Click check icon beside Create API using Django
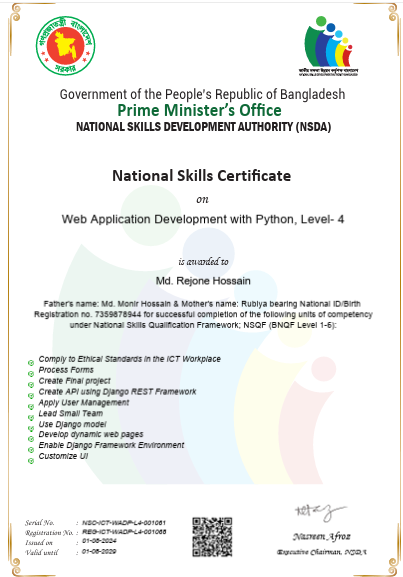This screenshot has height=577, width=403. pos(31,396)
